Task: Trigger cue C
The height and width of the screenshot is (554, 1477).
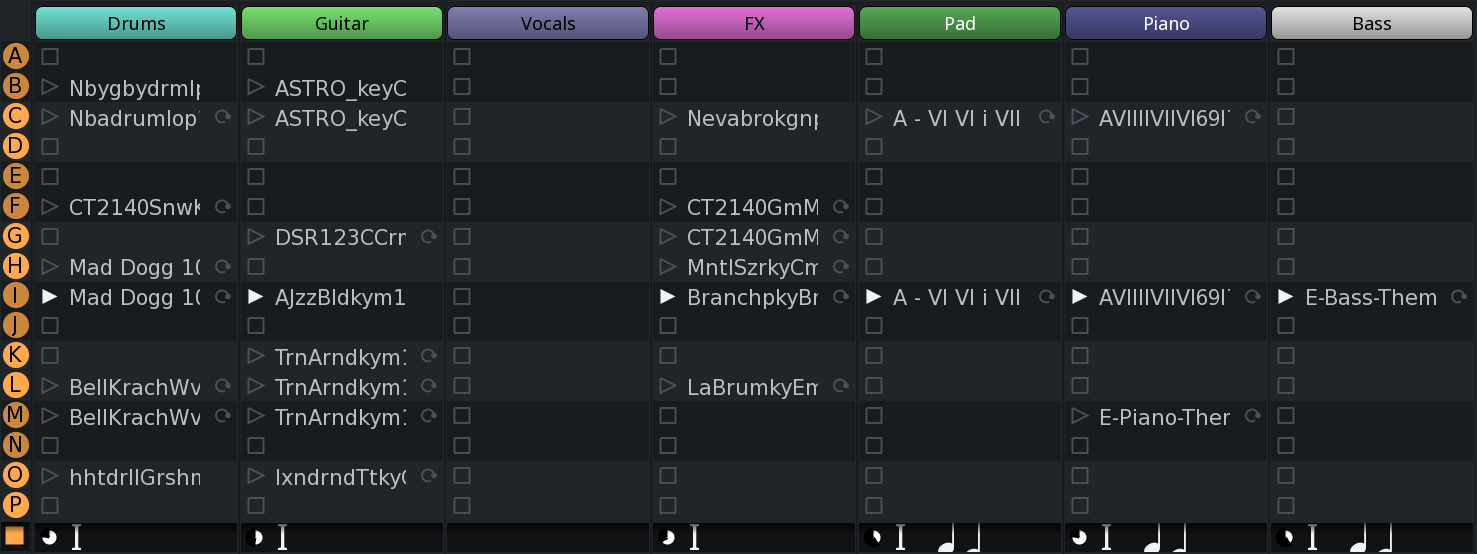Action: tap(15, 116)
